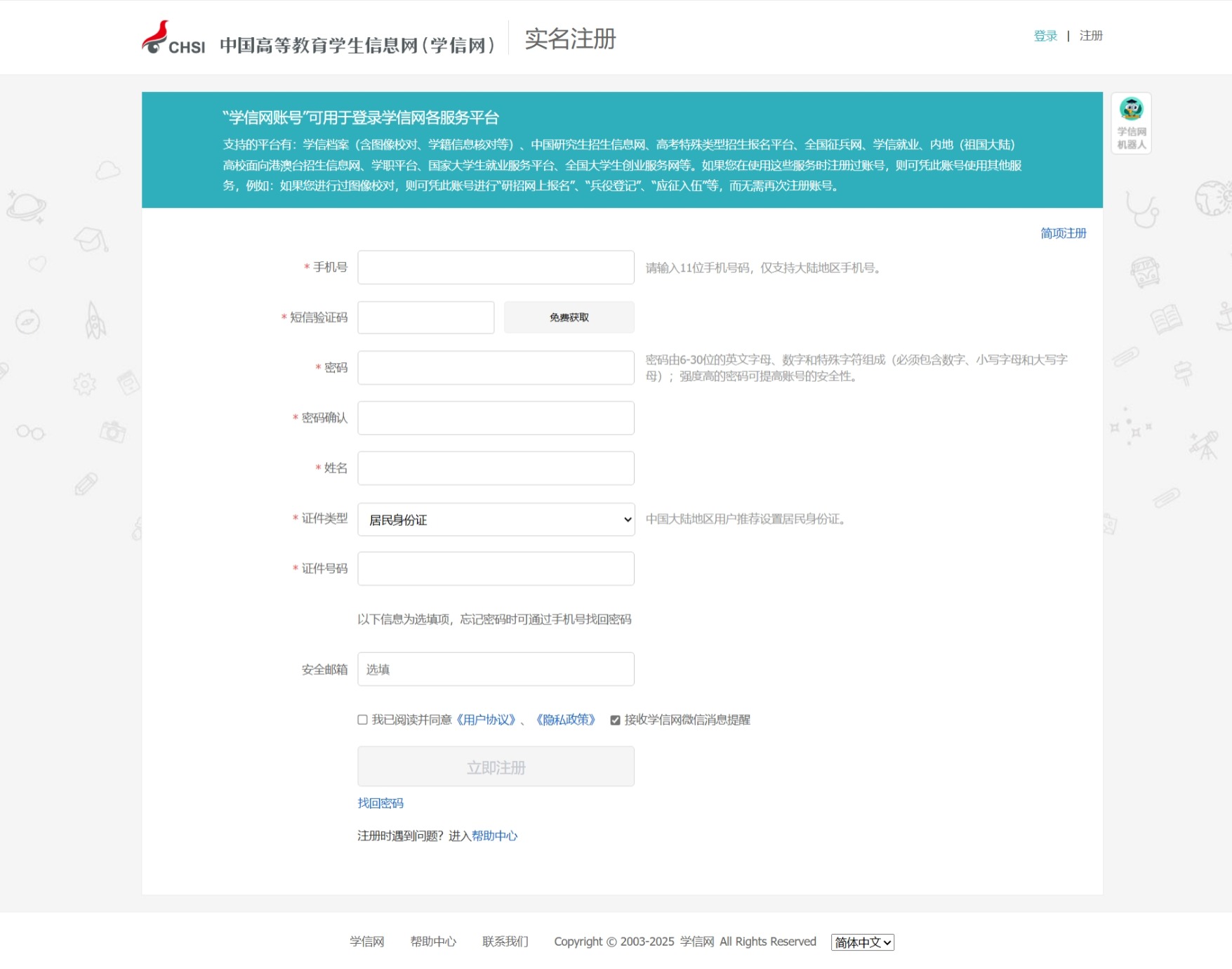Open 学信网 in the footer
1232x969 pixels.
367,942
